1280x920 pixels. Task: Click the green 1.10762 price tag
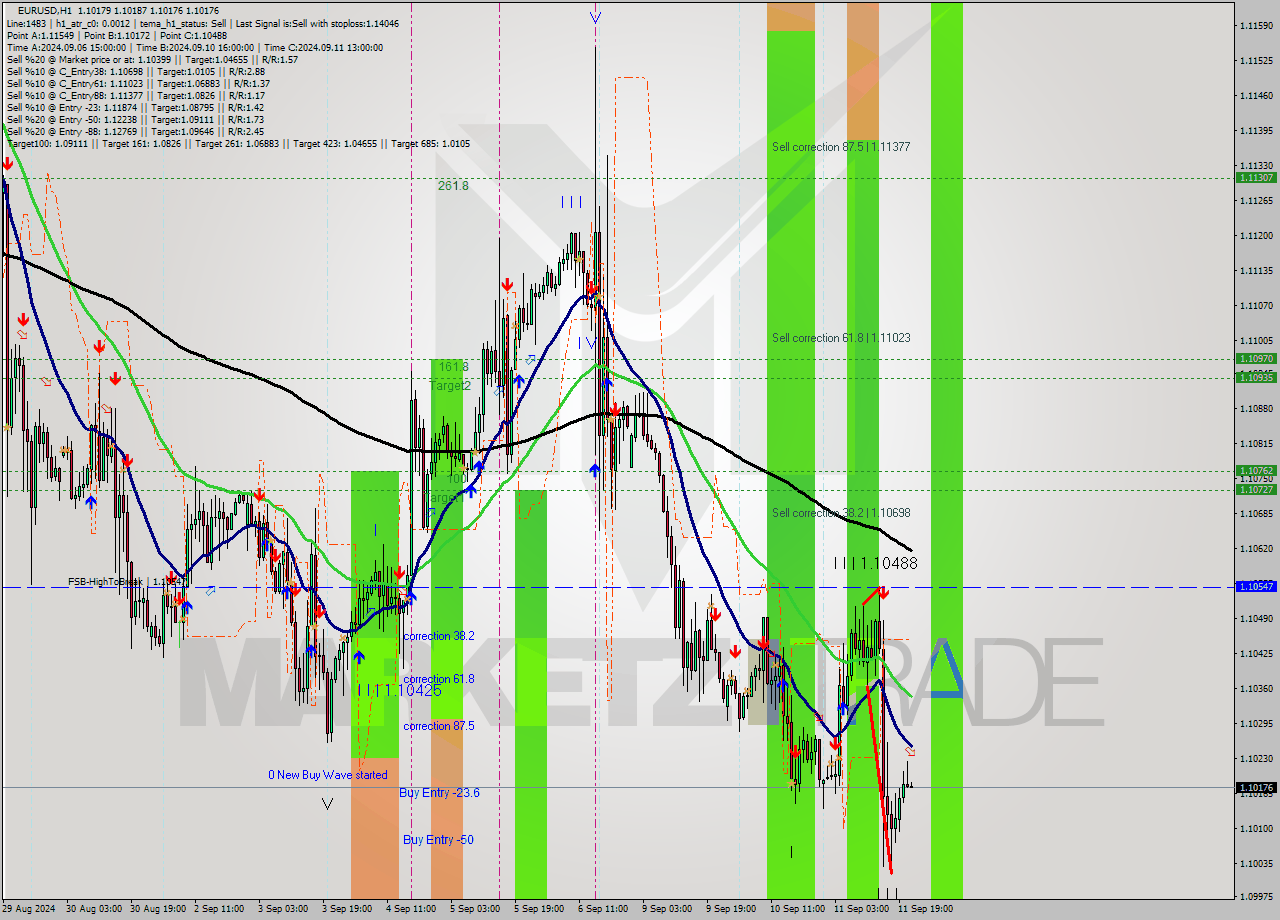pos(1256,470)
